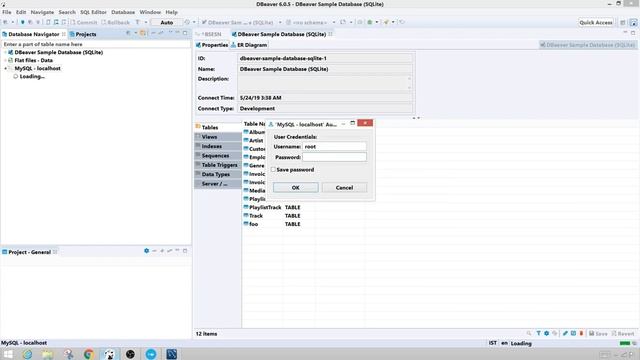
Task: Open the Data Types section
Action: [x=218, y=174]
